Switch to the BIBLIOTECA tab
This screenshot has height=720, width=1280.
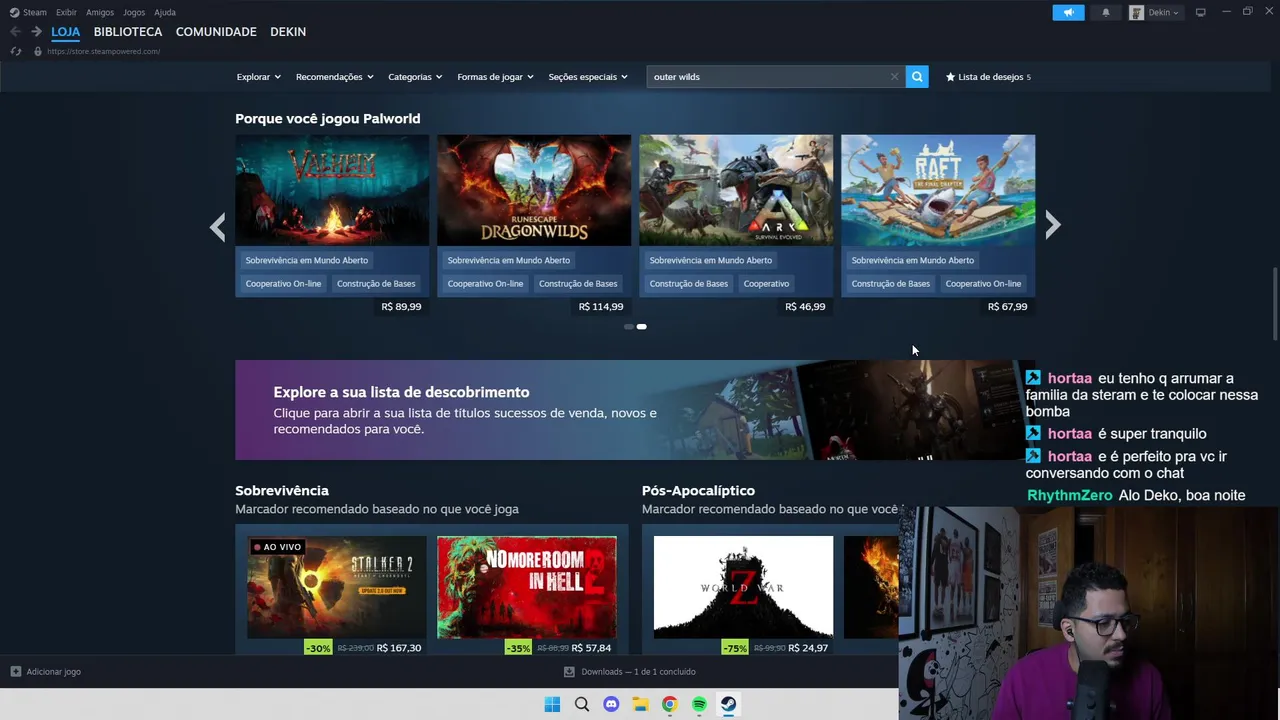(128, 32)
